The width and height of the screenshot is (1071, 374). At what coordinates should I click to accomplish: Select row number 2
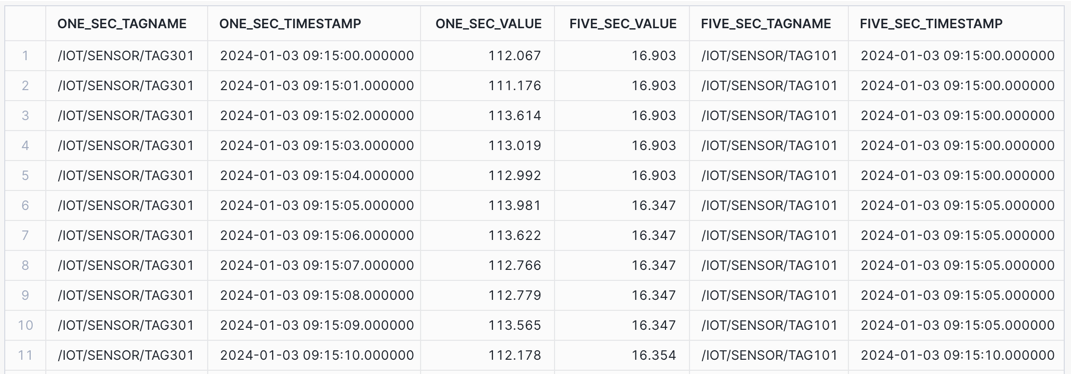point(25,85)
